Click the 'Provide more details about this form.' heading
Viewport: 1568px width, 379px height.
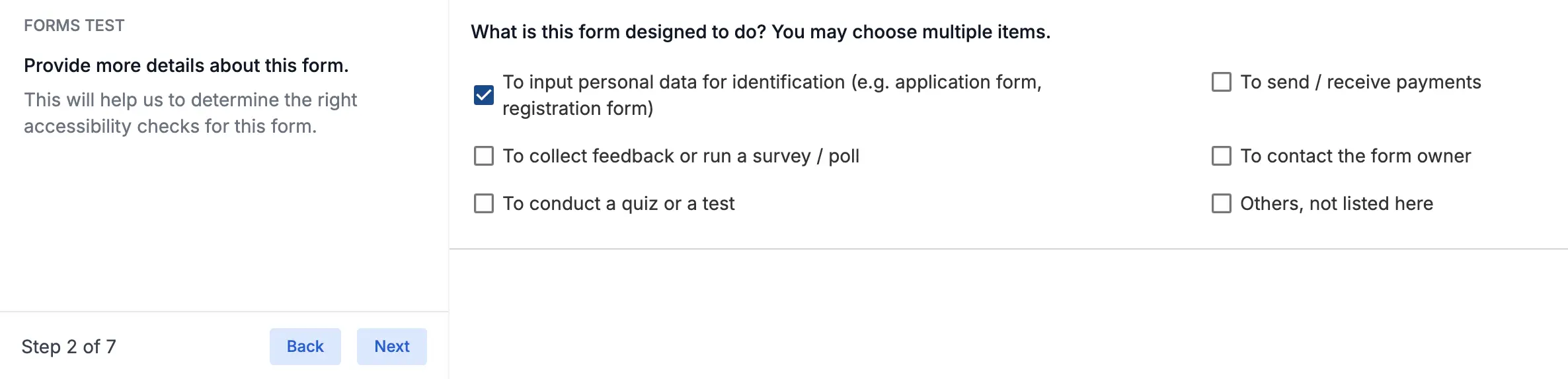(x=186, y=65)
